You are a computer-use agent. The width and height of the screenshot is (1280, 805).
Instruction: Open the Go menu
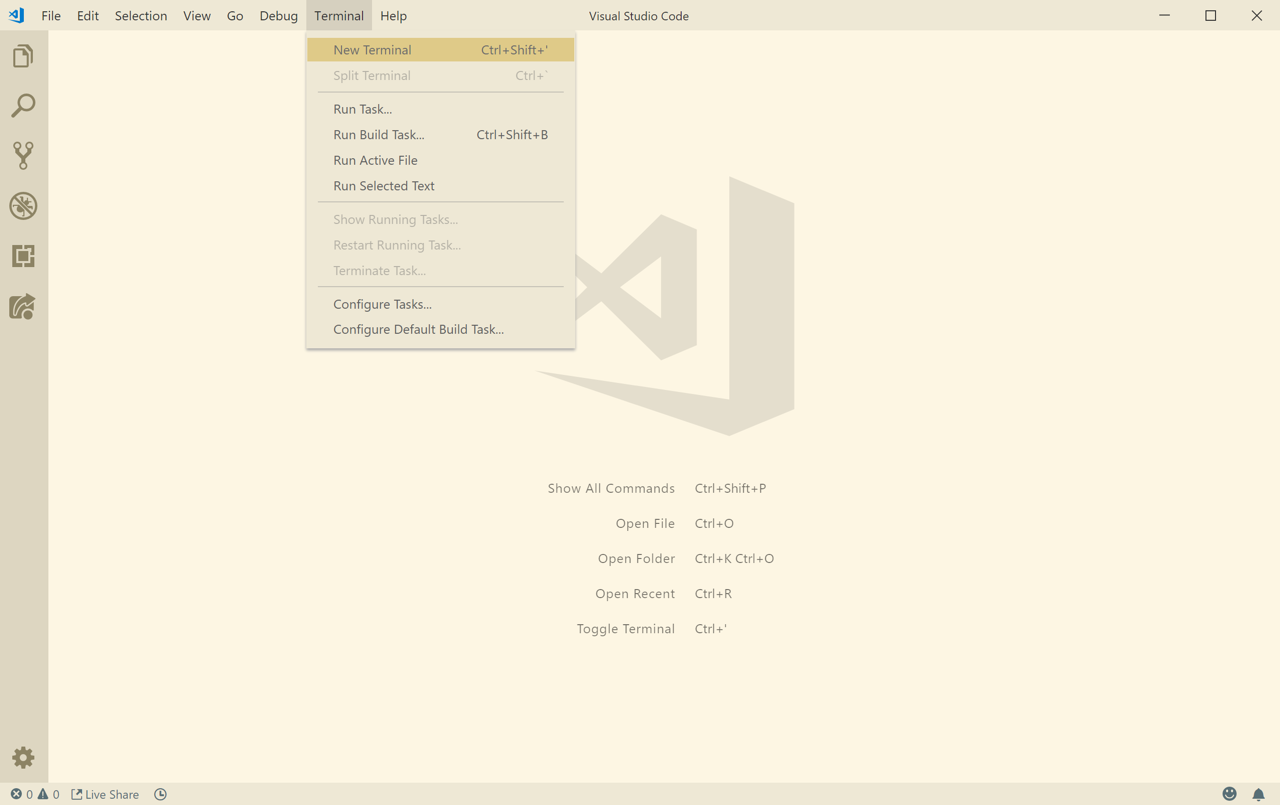[235, 16]
